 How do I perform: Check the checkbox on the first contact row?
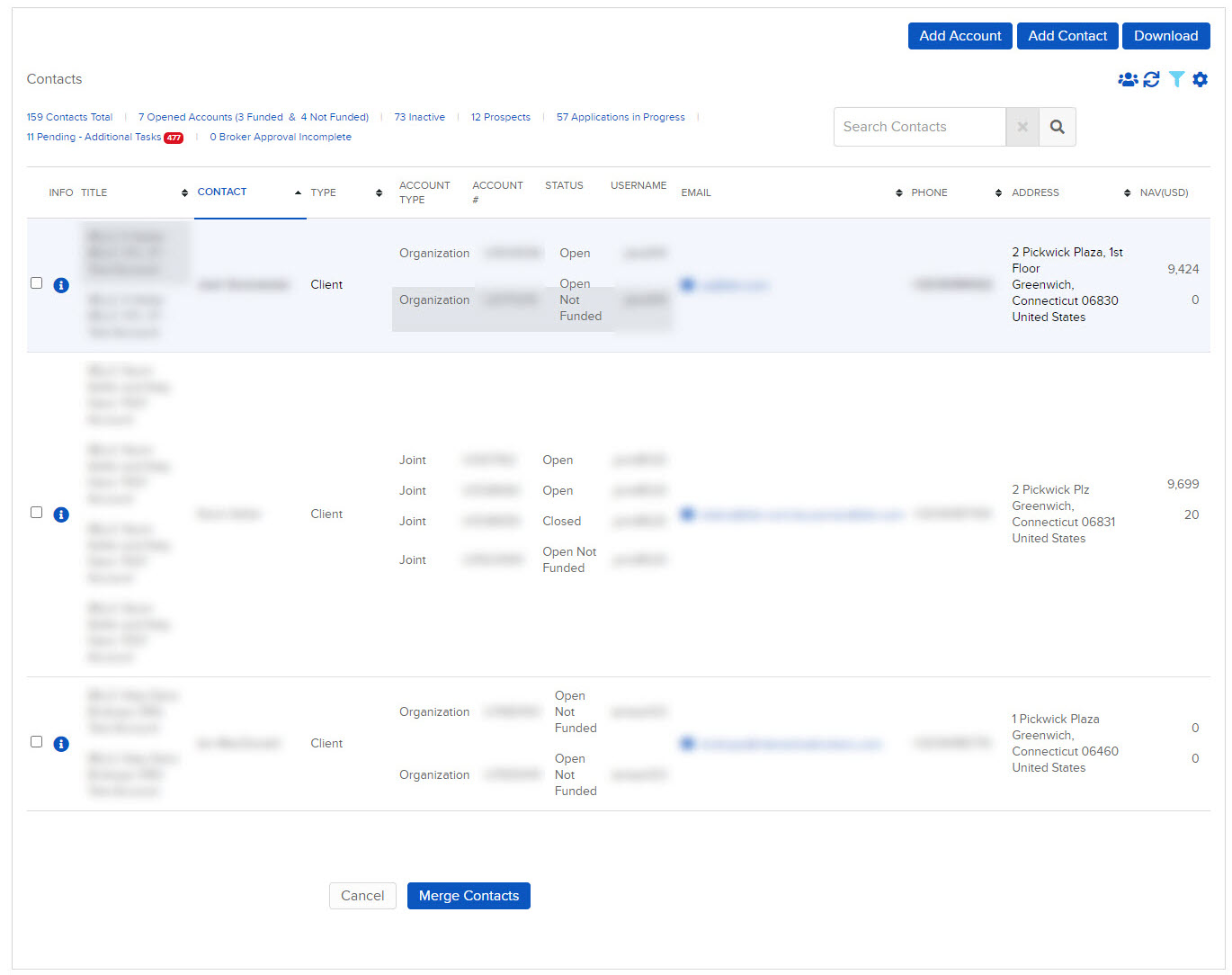click(x=36, y=282)
